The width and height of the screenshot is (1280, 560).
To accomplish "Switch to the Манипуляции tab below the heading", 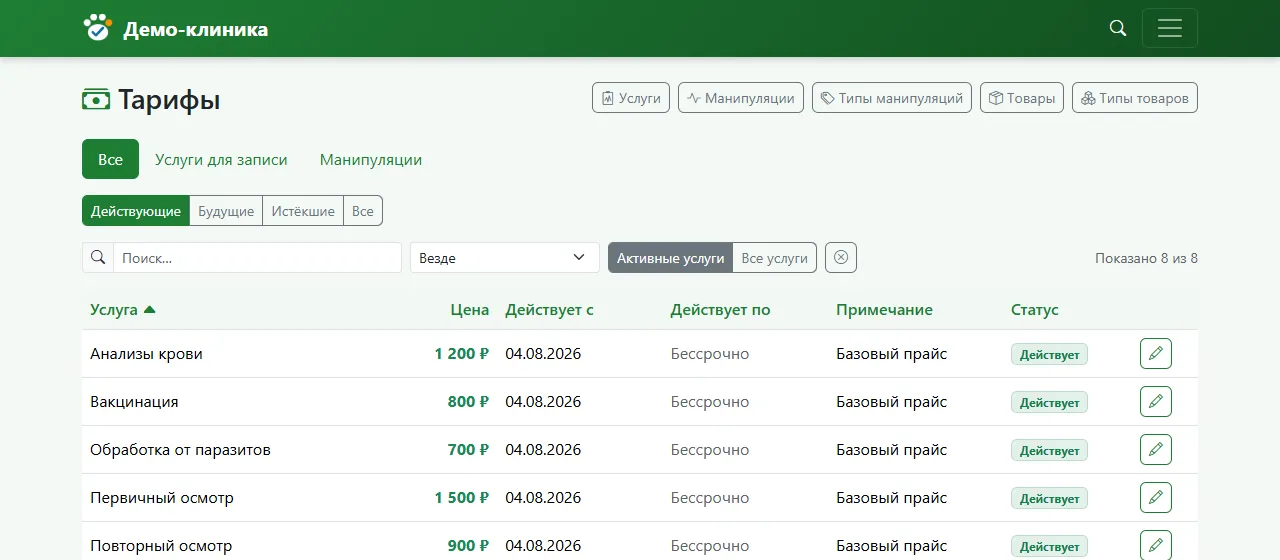I will [x=371, y=159].
